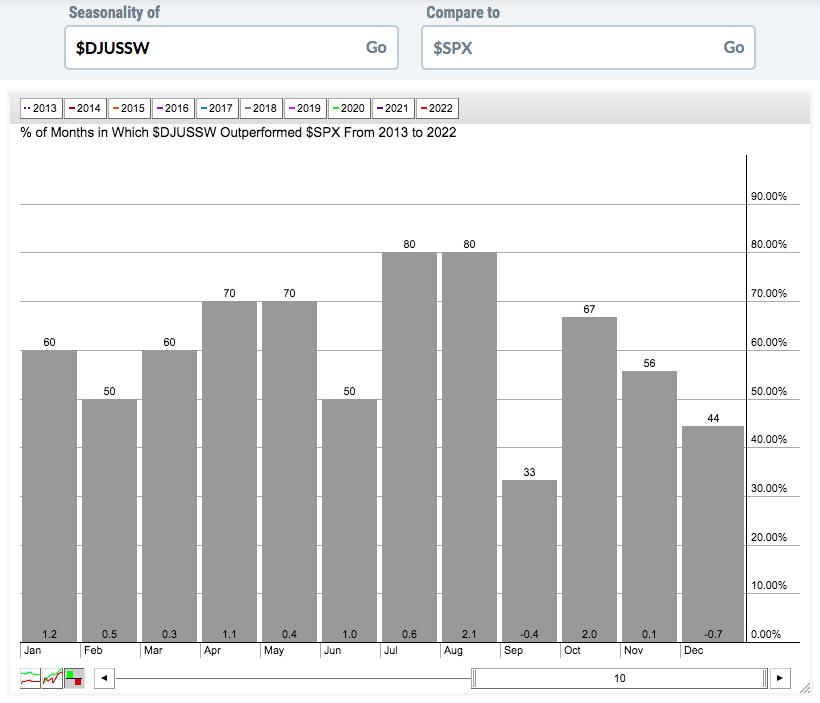This screenshot has height=703, width=820.
Task: Toggle the 2015 year legend item
Action: coord(129,108)
